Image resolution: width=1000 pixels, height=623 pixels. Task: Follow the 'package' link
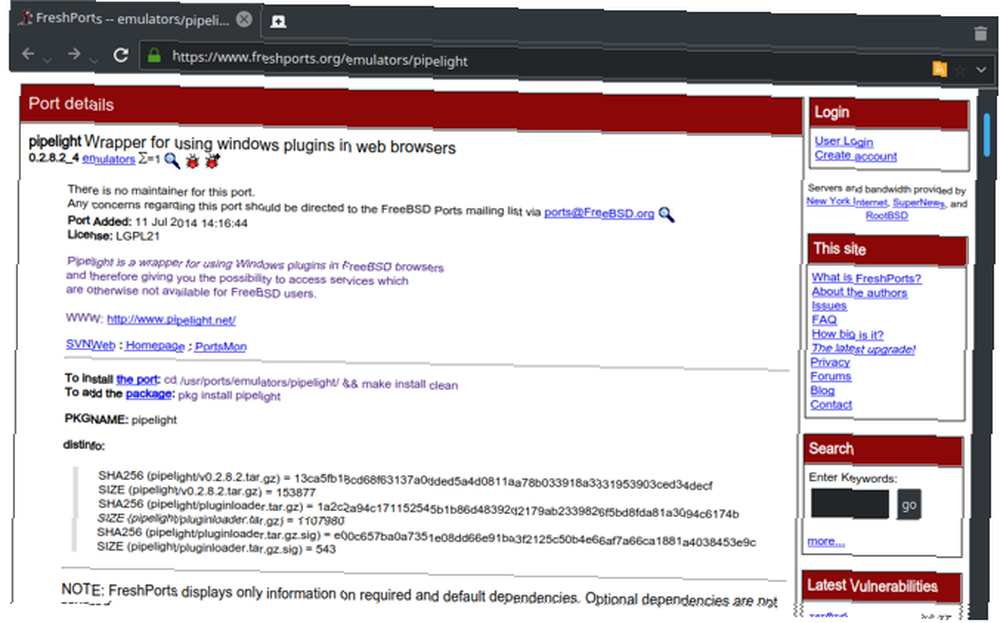point(149,393)
